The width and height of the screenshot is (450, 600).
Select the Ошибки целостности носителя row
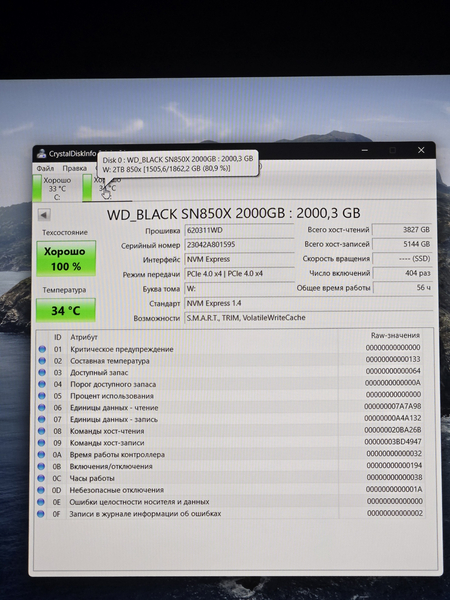(x=230, y=502)
